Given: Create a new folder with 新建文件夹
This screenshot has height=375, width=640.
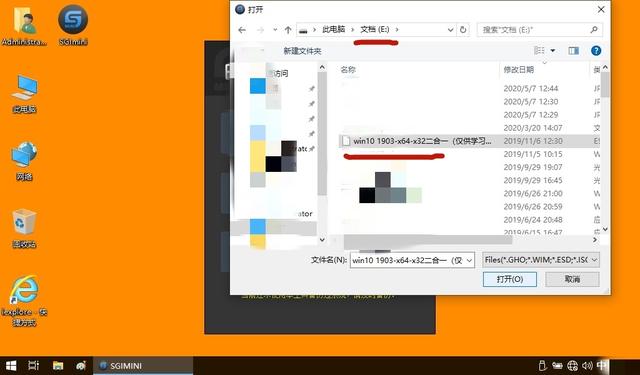Looking at the screenshot, I should [302, 51].
